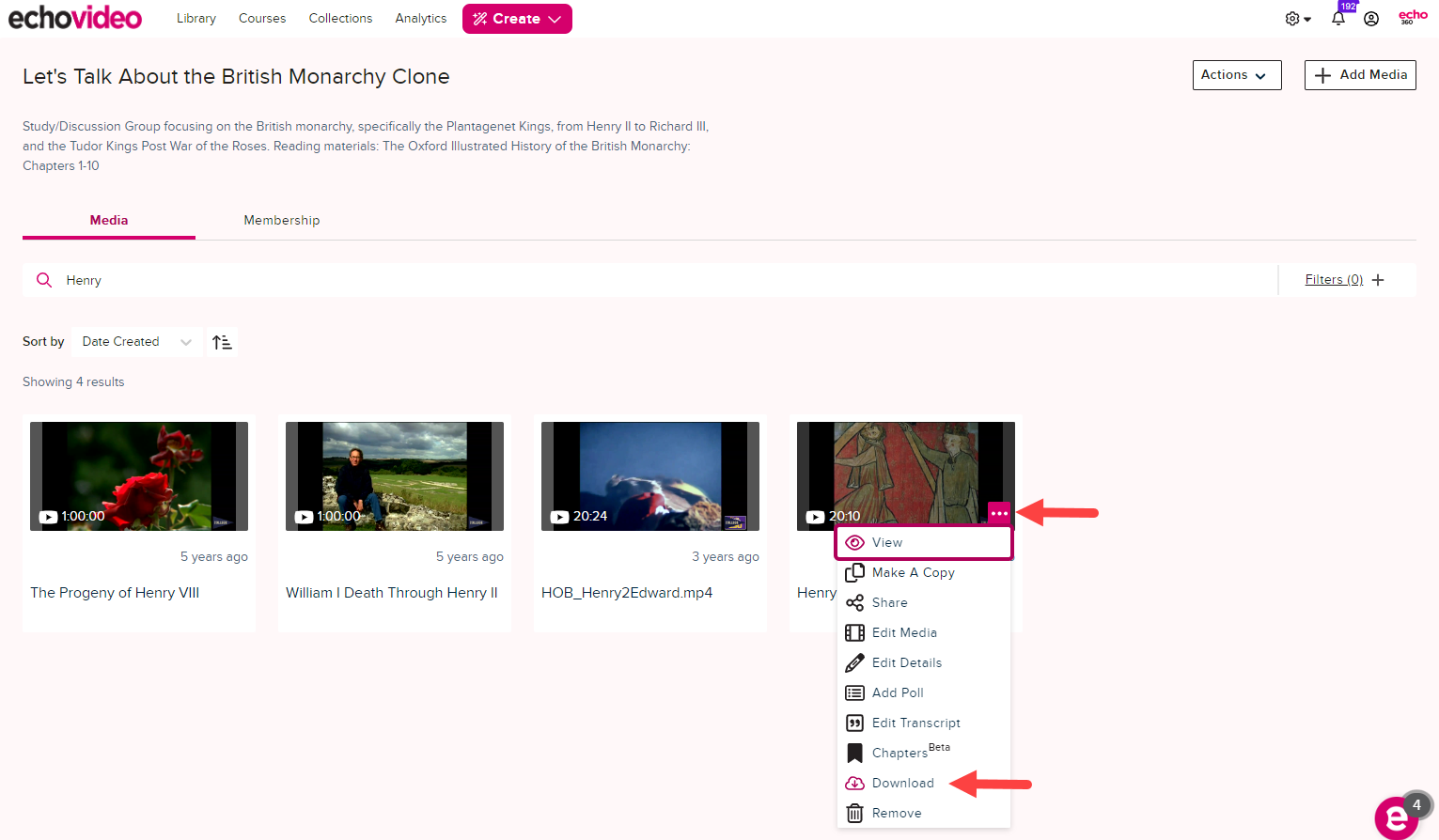The width and height of the screenshot is (1439, 840).
Task: Click the echovideo home logo
Action: click(x=75, y=18)
